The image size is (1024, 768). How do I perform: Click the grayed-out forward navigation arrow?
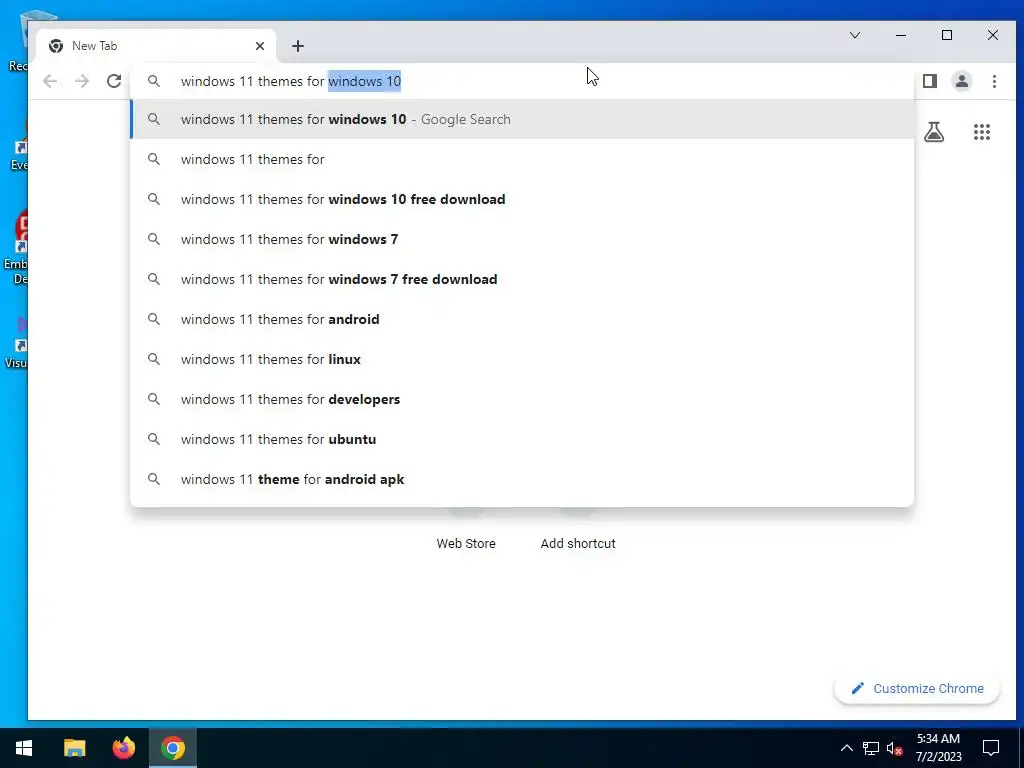82,81
